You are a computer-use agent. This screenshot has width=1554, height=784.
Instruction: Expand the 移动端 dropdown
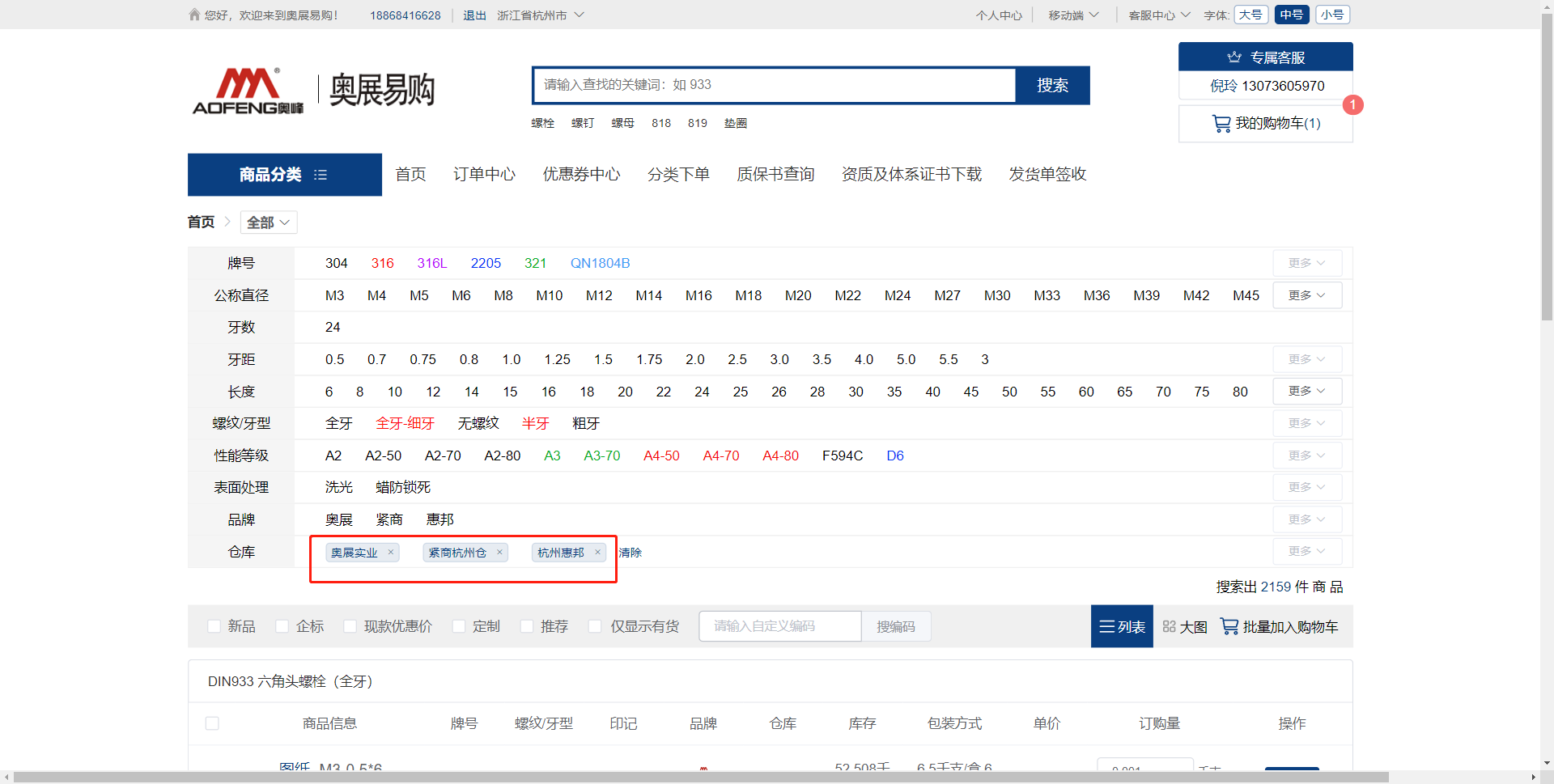(x=1073, y=15)
